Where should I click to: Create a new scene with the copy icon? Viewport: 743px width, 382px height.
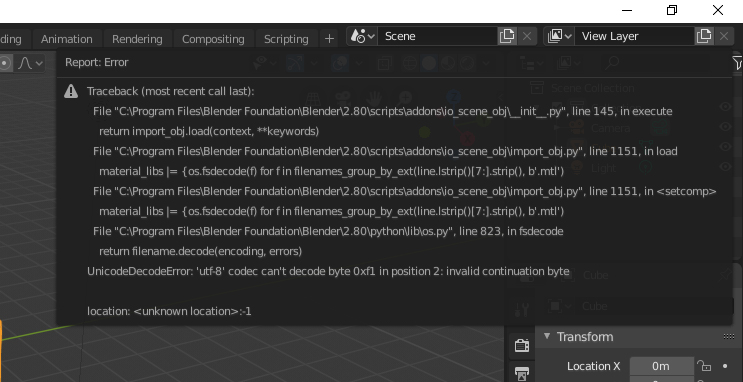[507, 36]
